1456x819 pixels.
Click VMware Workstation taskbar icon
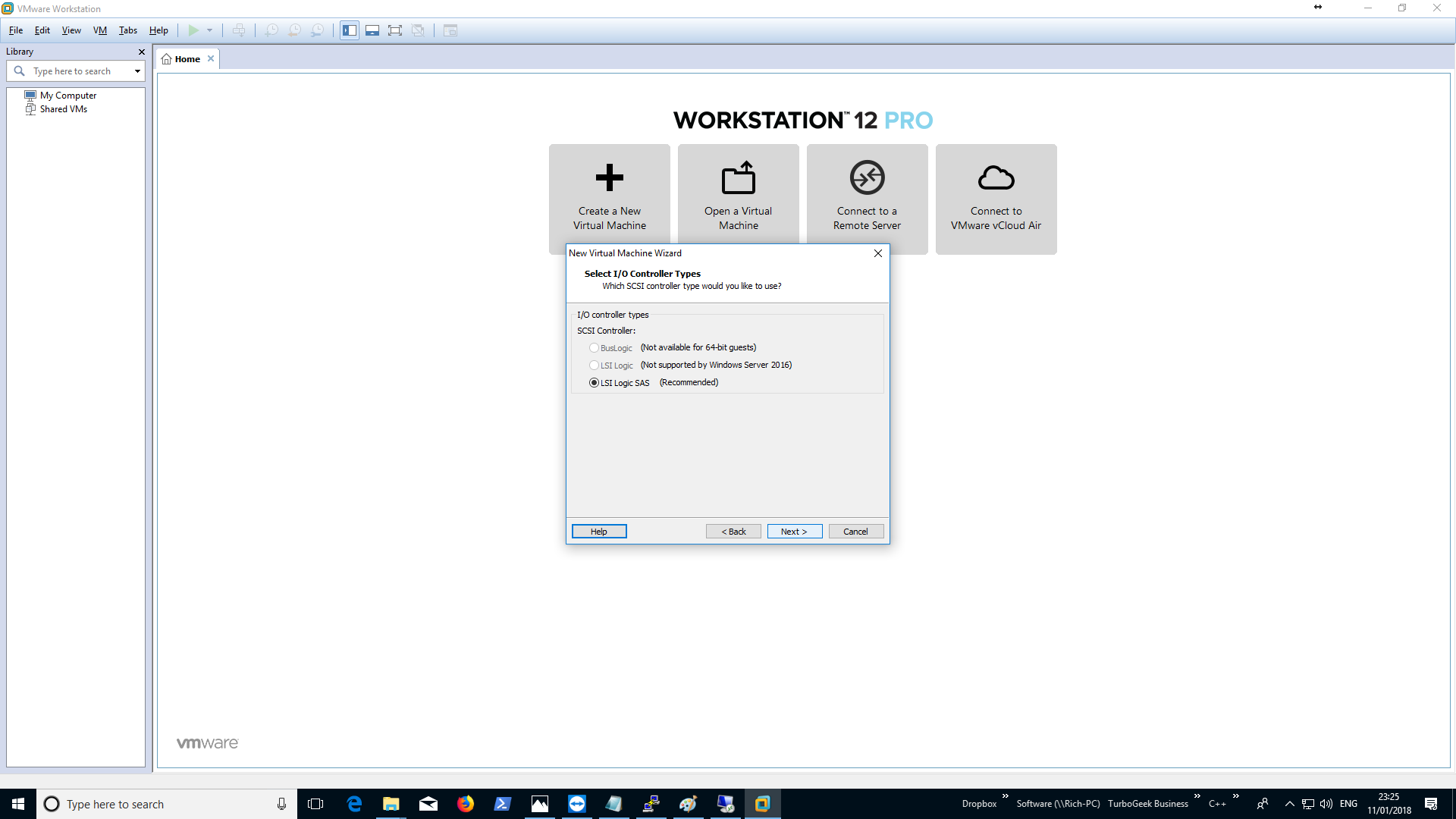(763, 804)
